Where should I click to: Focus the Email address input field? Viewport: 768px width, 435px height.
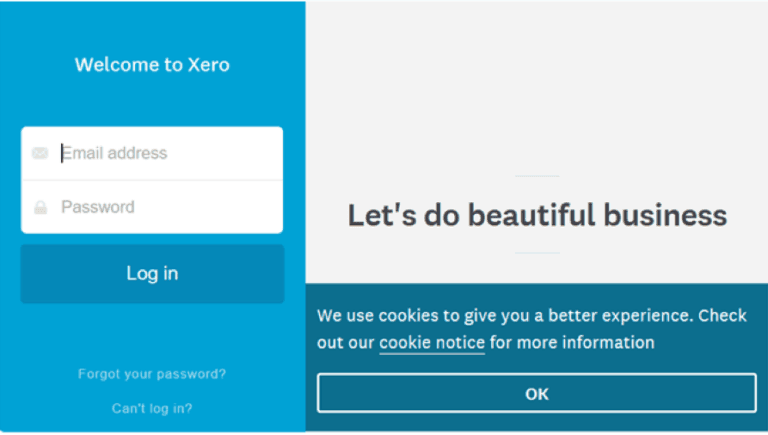click(165, 153)
